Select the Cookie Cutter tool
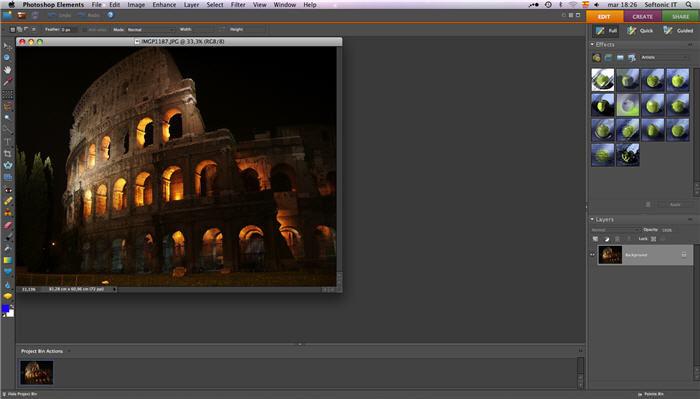The width and height of the screenshot is (700, 399). (x=8, y=165)
